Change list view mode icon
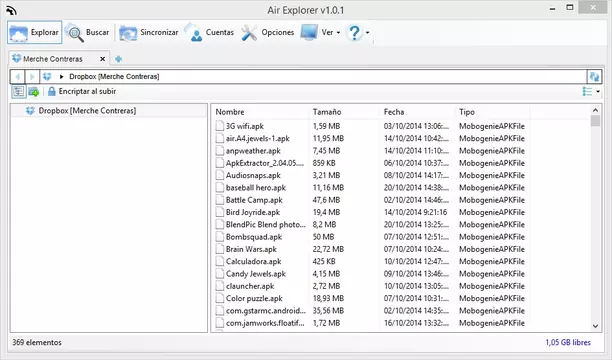This screenshot has width=612, height=360. (x=587, y=92)
